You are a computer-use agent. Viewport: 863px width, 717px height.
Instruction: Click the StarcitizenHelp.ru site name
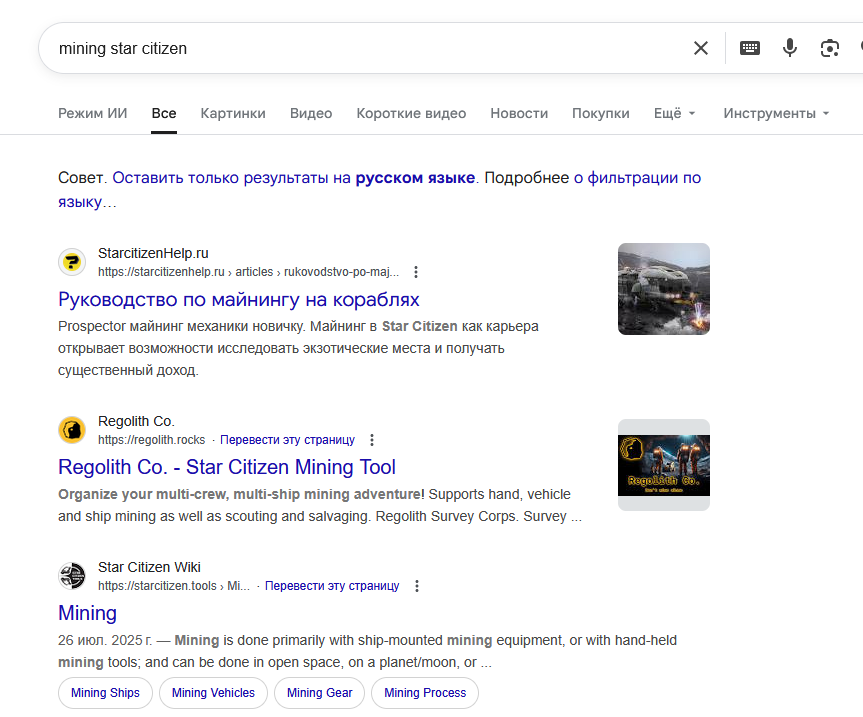click(x=153, y=253)
